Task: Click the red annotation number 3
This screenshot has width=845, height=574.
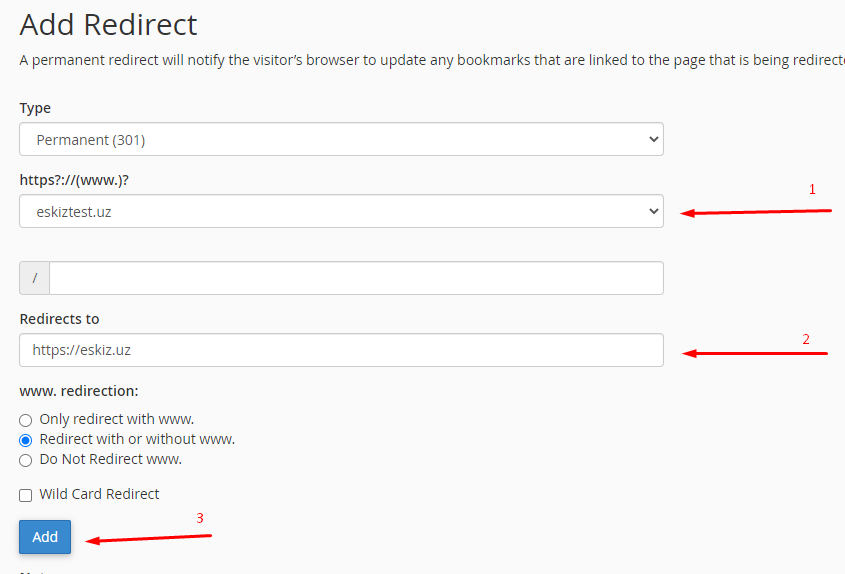Action: pos(200,518)
